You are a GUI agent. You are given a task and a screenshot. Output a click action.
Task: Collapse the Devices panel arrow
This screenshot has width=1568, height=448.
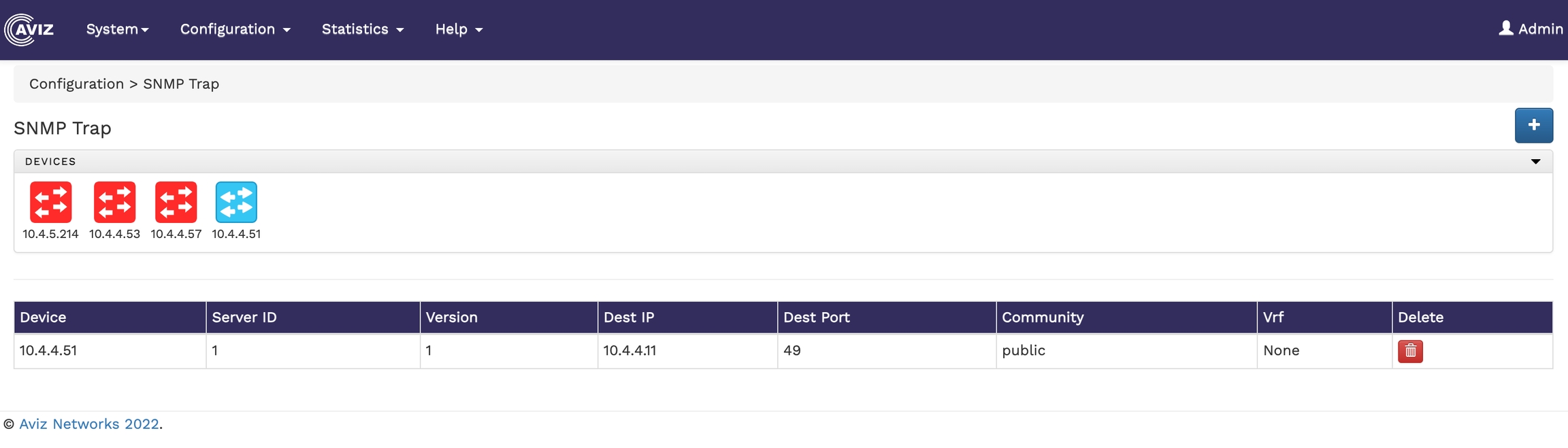pyautogui.click(x=1535, y=162)
